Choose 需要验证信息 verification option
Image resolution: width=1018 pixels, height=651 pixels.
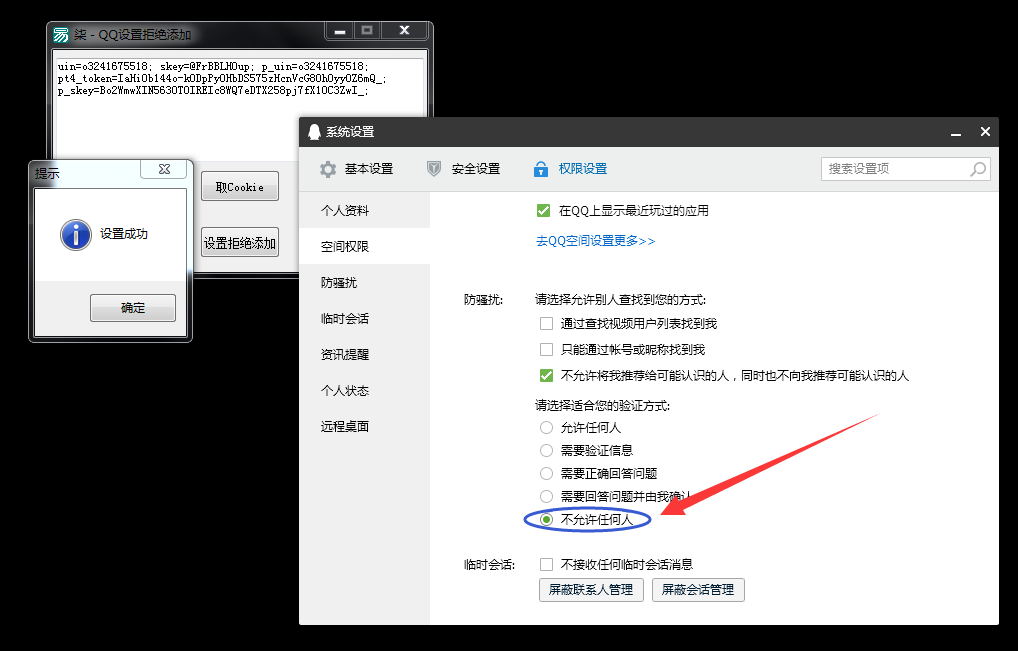tap(547, 450)
